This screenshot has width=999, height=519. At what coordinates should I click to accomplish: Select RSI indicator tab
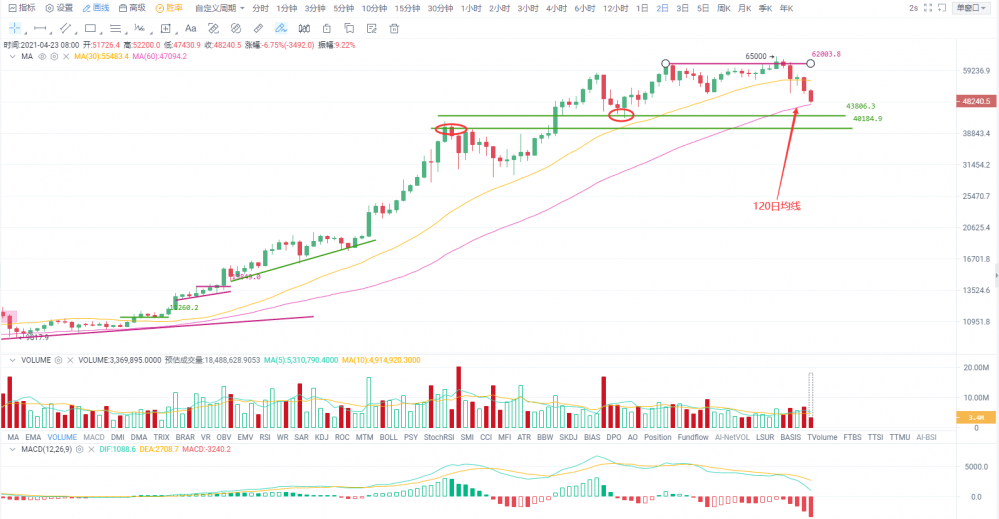click(x=265, y=437)
